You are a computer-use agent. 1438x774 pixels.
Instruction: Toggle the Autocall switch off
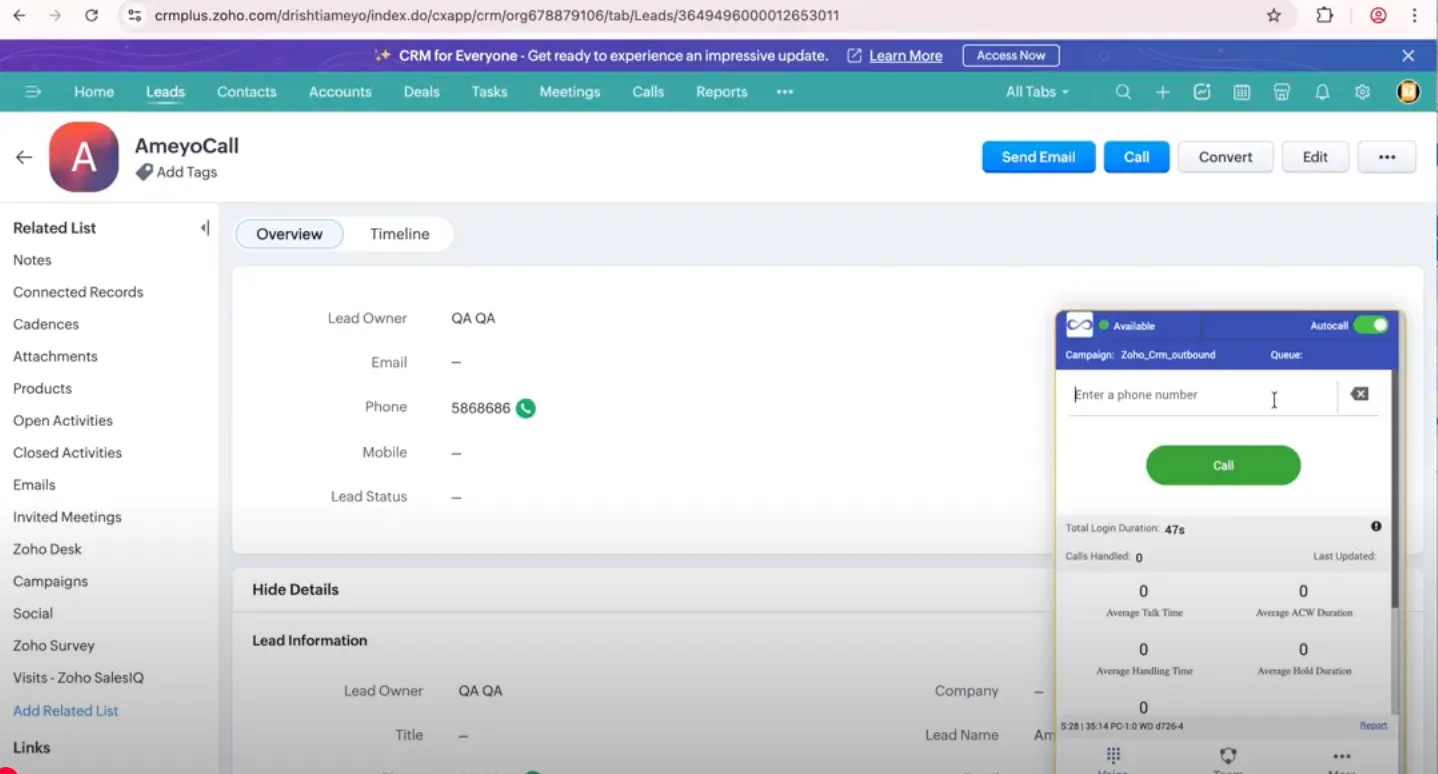[1371, 325]
